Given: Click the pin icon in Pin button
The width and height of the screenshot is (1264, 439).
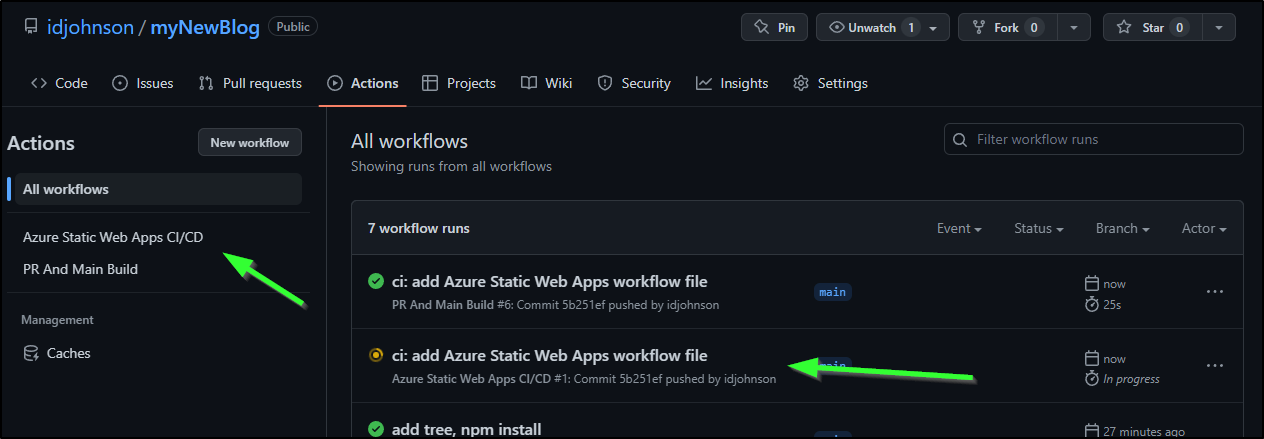Looking at the screenshot, I should coord(762,28).
